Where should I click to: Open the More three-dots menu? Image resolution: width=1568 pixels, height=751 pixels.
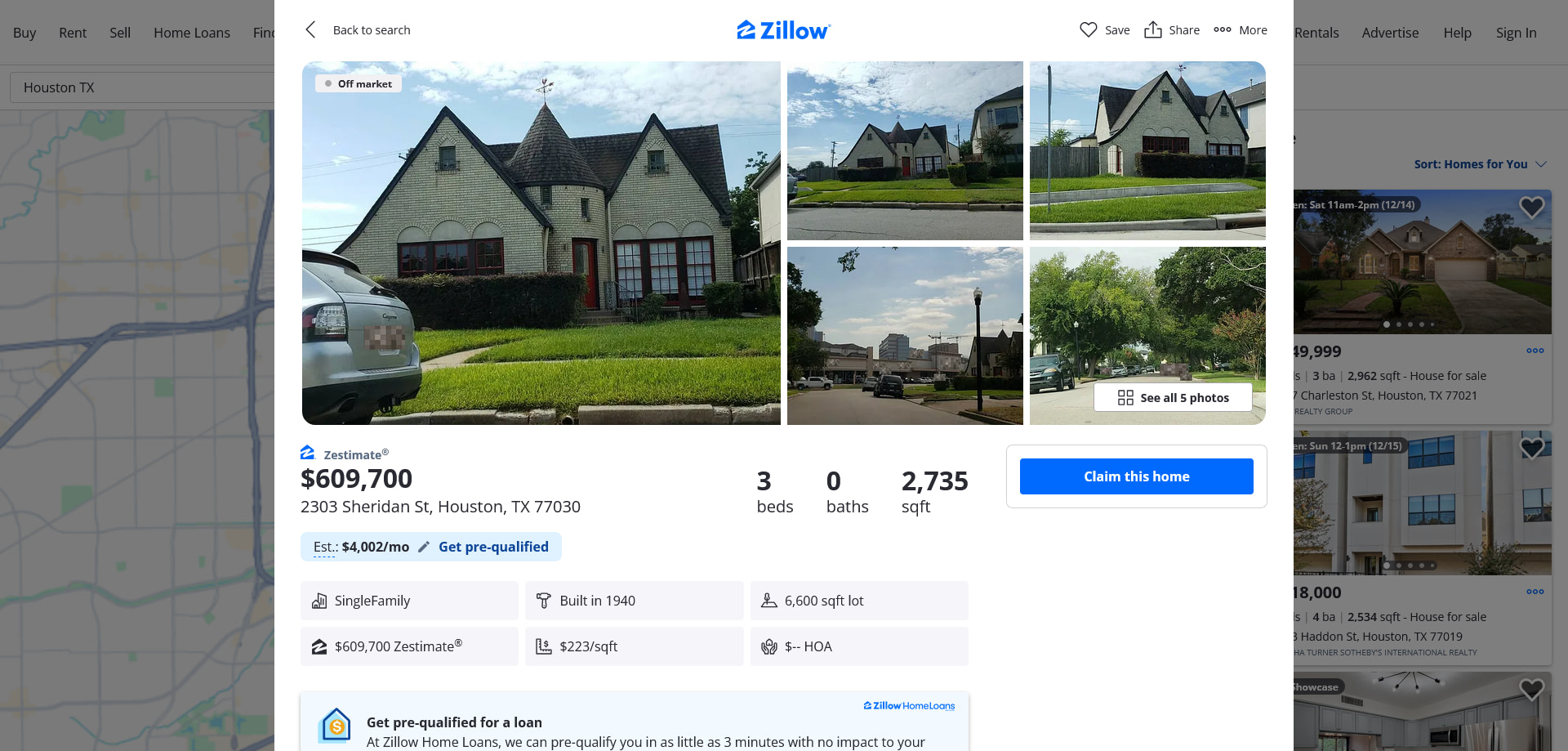tap(1240, 30)
